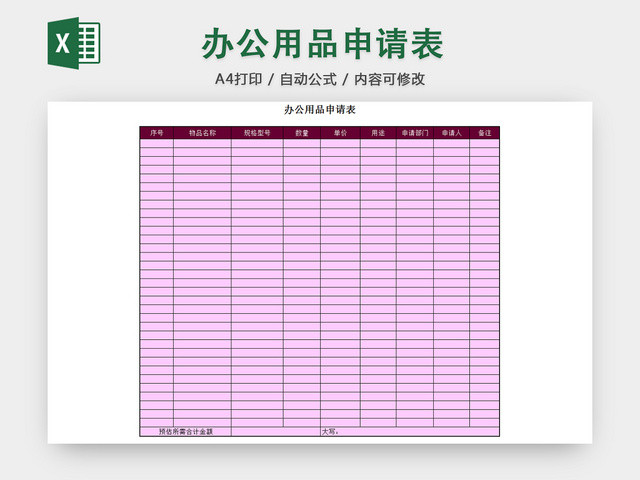The width and height of the screenshot is (640, 480).
Task: Select the 数量 column header
Action: pos(302,133)
